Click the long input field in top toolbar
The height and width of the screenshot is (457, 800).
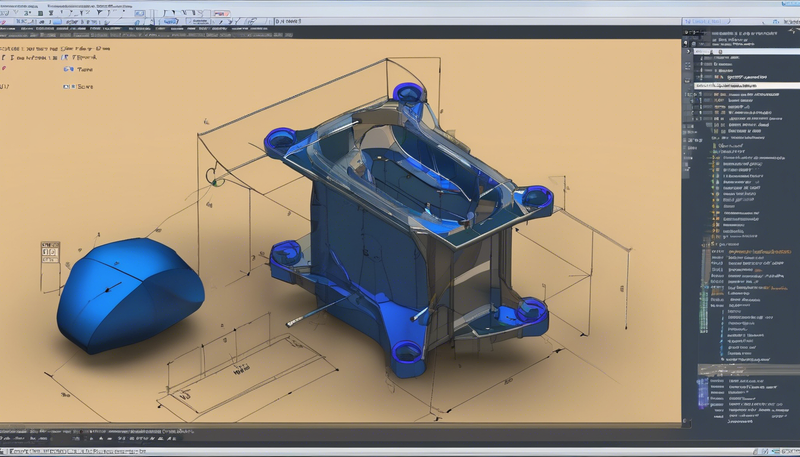coord(477,21)
